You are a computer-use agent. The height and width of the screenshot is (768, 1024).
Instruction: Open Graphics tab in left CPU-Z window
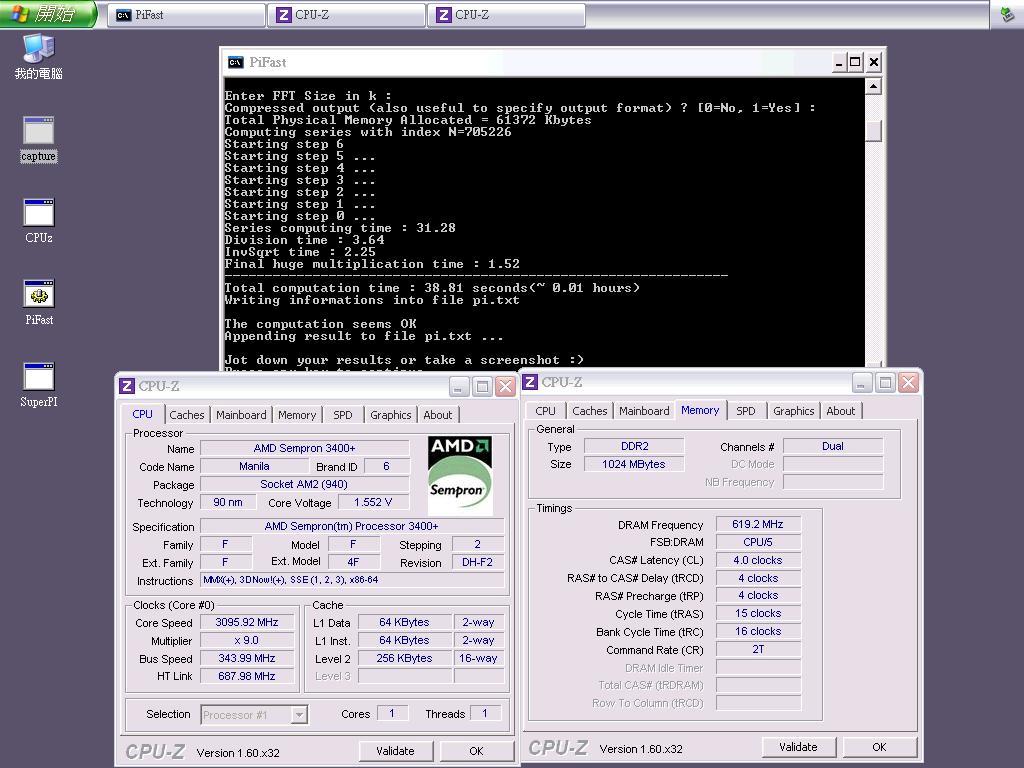pos(391,415)
